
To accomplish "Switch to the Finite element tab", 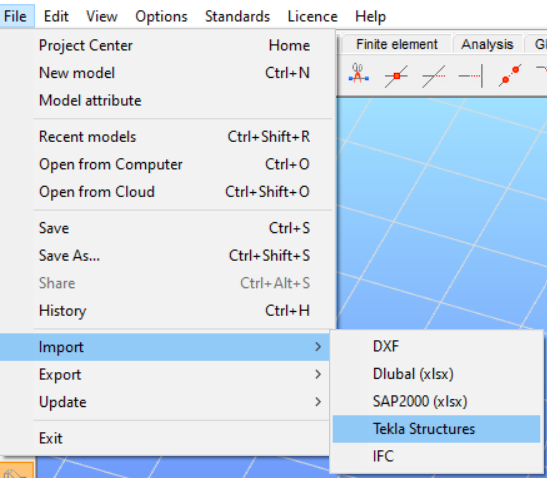I will [397, 44].
